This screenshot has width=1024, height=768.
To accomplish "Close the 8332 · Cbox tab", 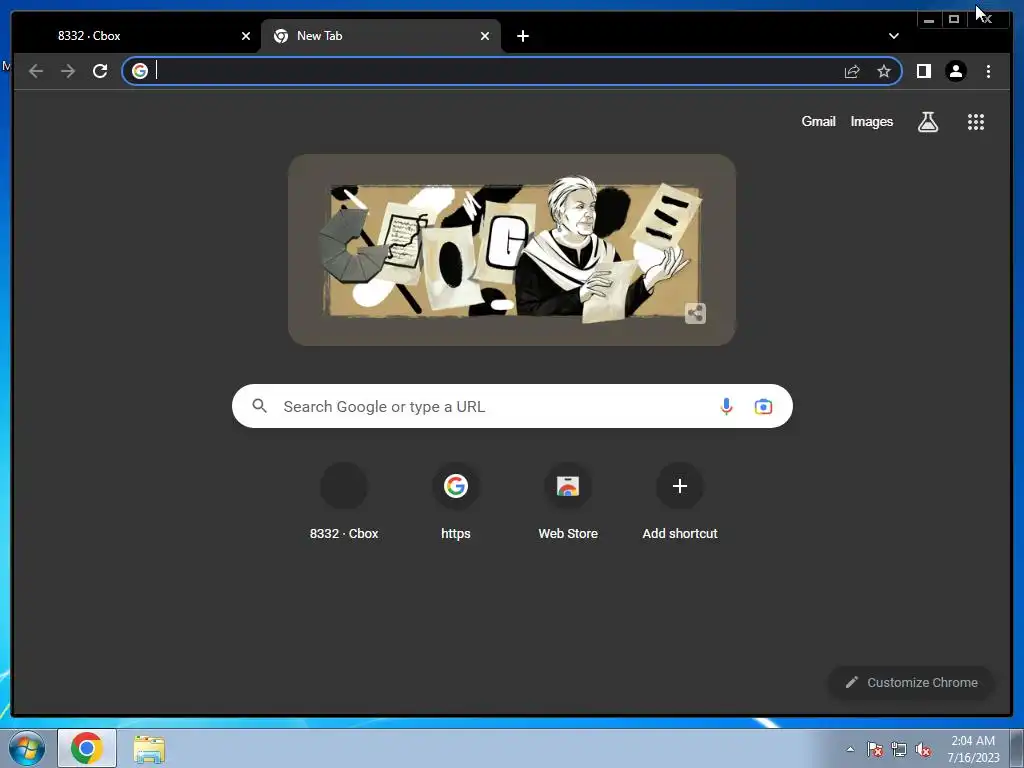I will (246, 36).
